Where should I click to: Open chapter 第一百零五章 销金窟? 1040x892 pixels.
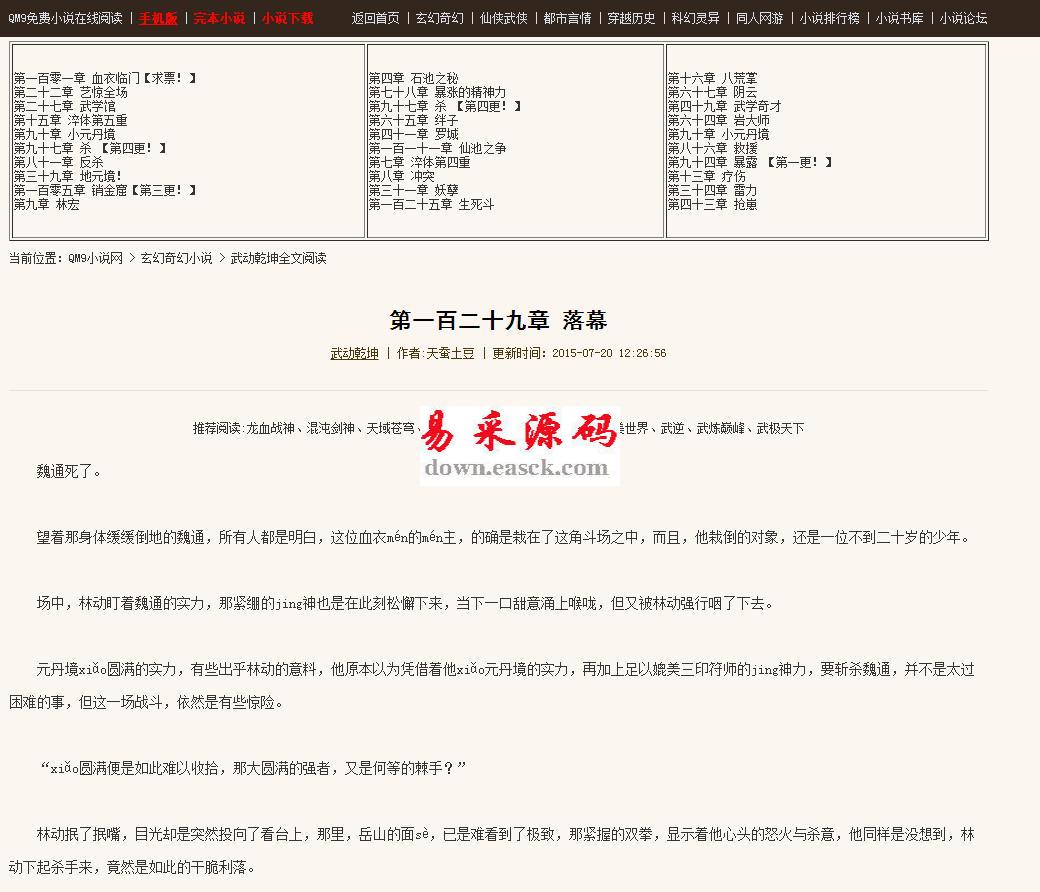105,190
